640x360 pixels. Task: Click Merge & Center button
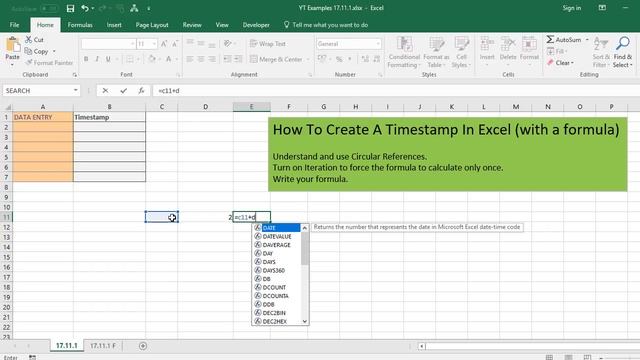277,59
